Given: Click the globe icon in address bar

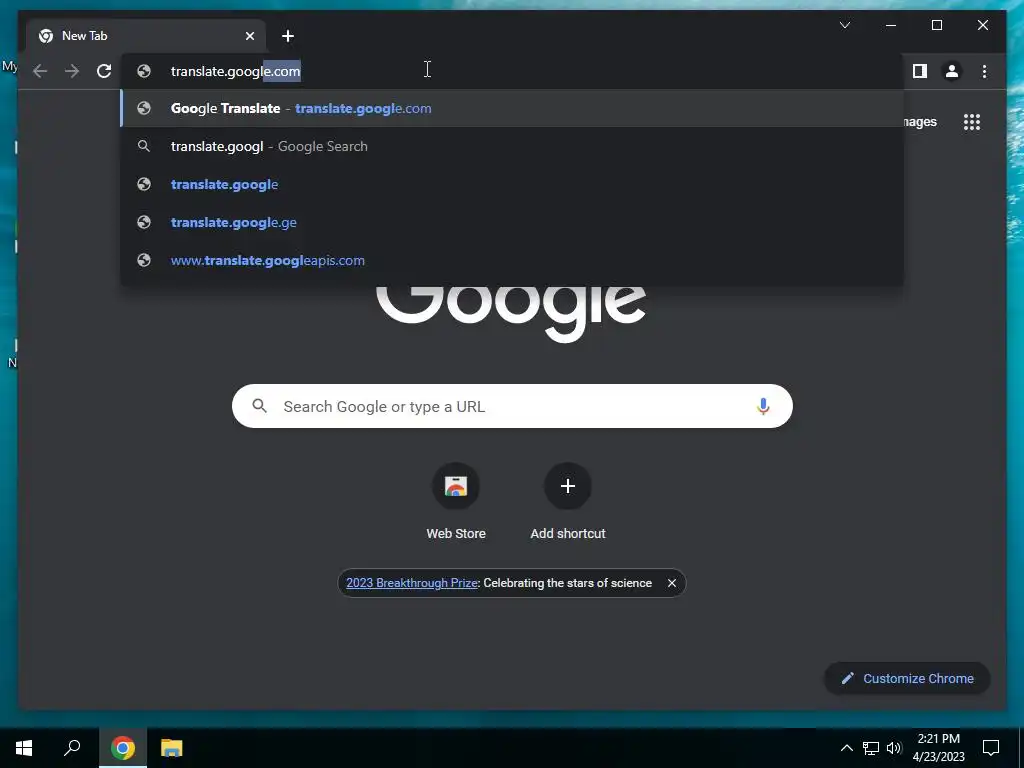Looking at the screenshot, I should 144,71.
